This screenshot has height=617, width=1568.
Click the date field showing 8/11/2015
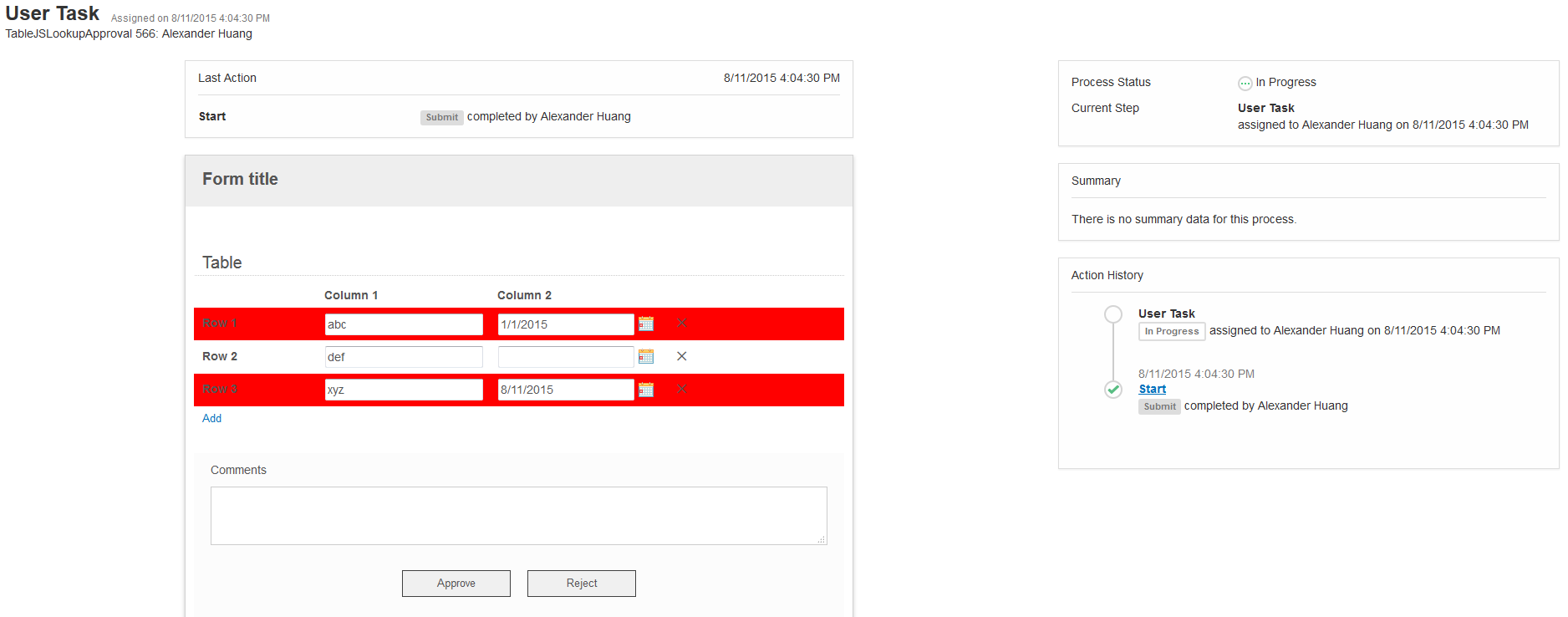coord(566,390)
